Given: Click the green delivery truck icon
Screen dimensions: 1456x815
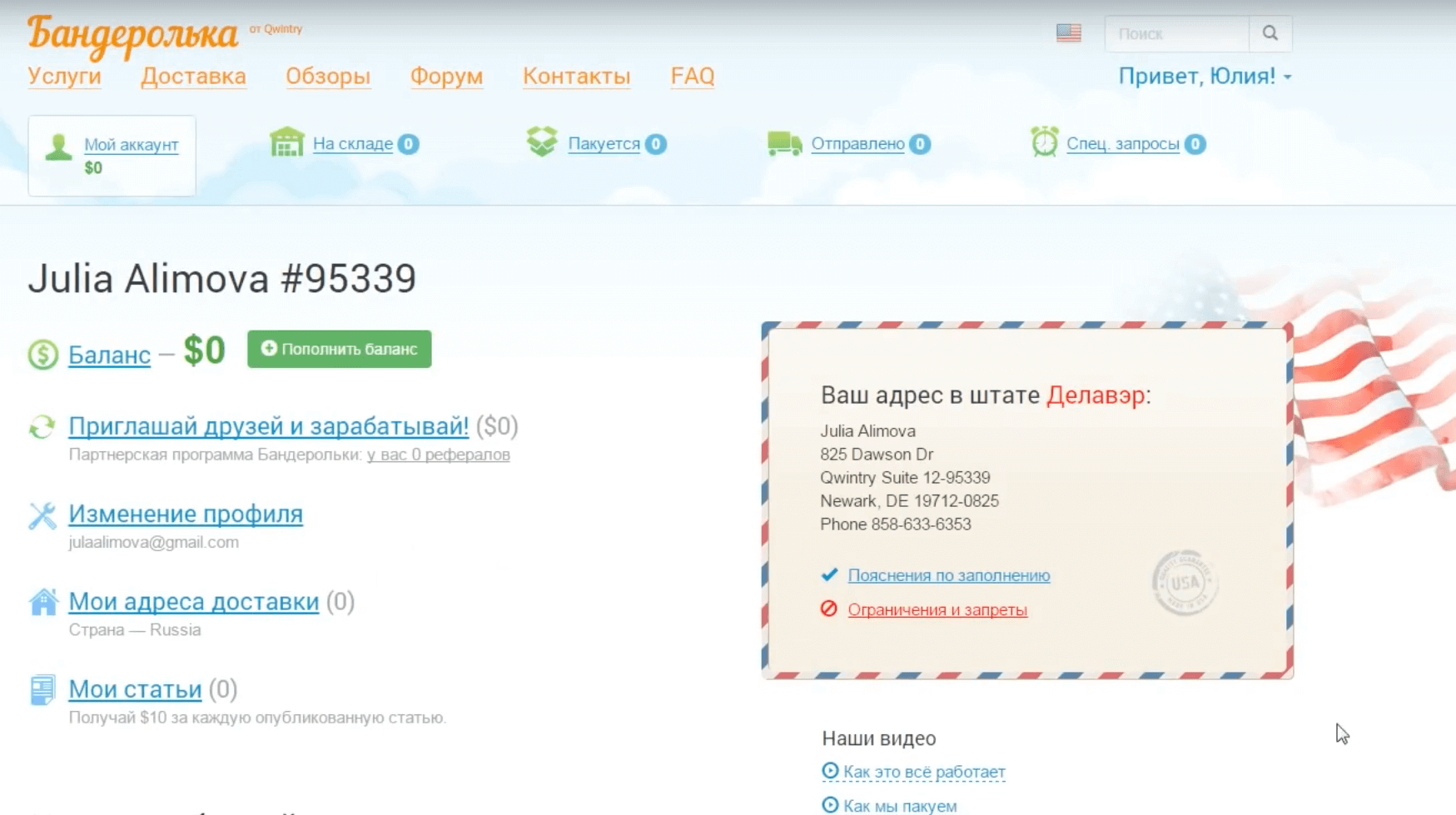Looking at the screenshot, I should coord(783,143).
